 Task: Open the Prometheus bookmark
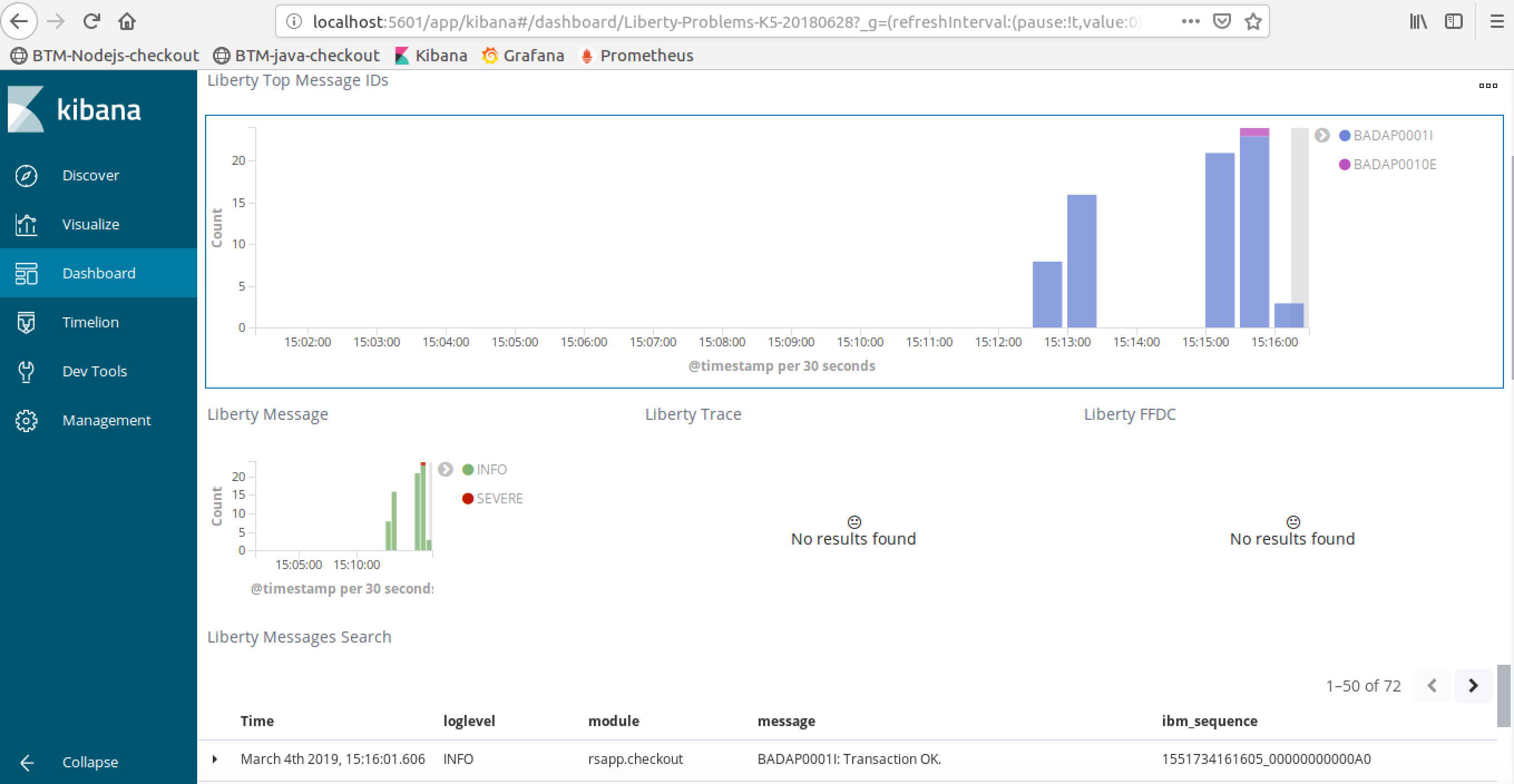[x=637, y=55]
